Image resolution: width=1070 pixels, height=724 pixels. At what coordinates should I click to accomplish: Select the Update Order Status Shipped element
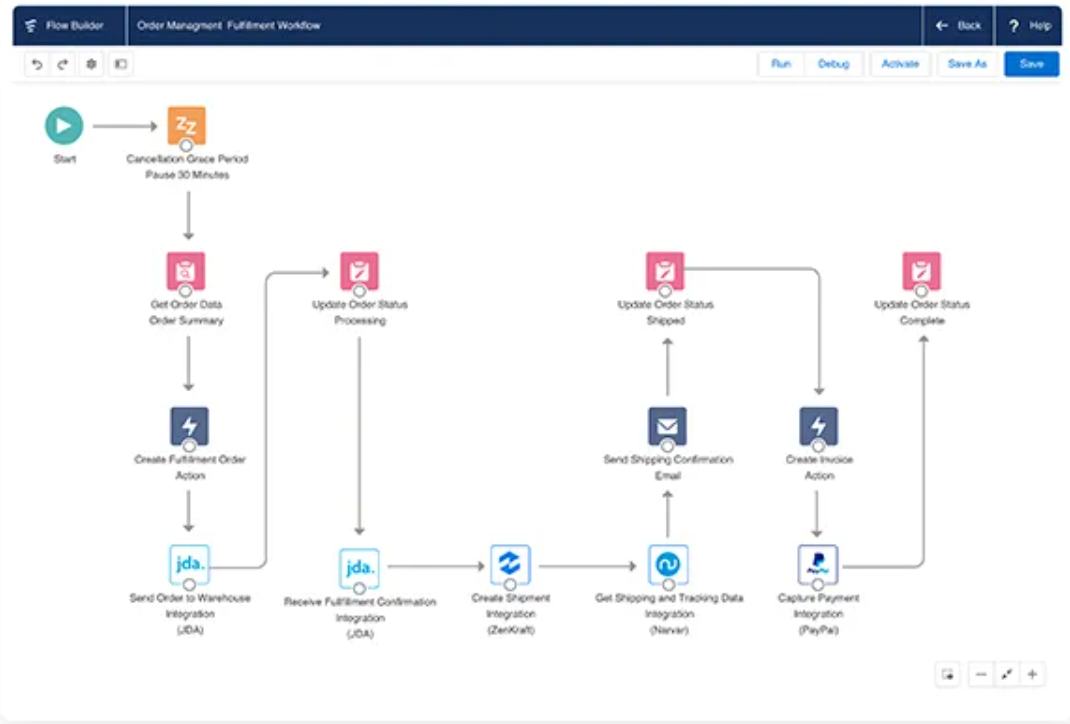coord(665,271)
